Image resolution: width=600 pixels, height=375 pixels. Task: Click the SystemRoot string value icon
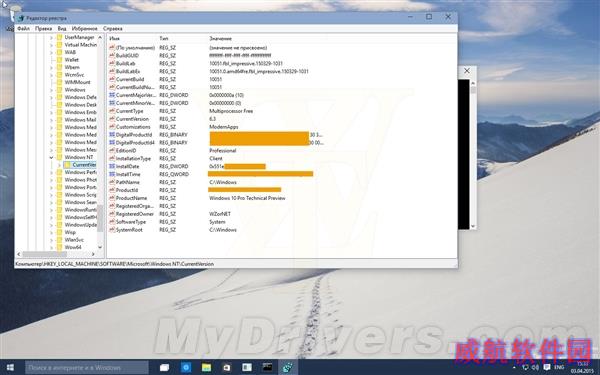tap(112, 230)
